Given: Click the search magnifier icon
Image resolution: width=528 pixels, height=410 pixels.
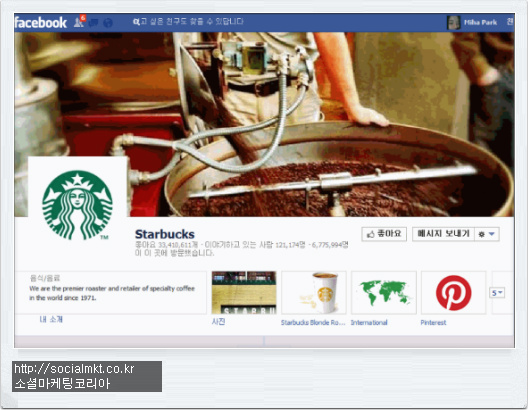Looking at the screenshot, I should point(135,22).
